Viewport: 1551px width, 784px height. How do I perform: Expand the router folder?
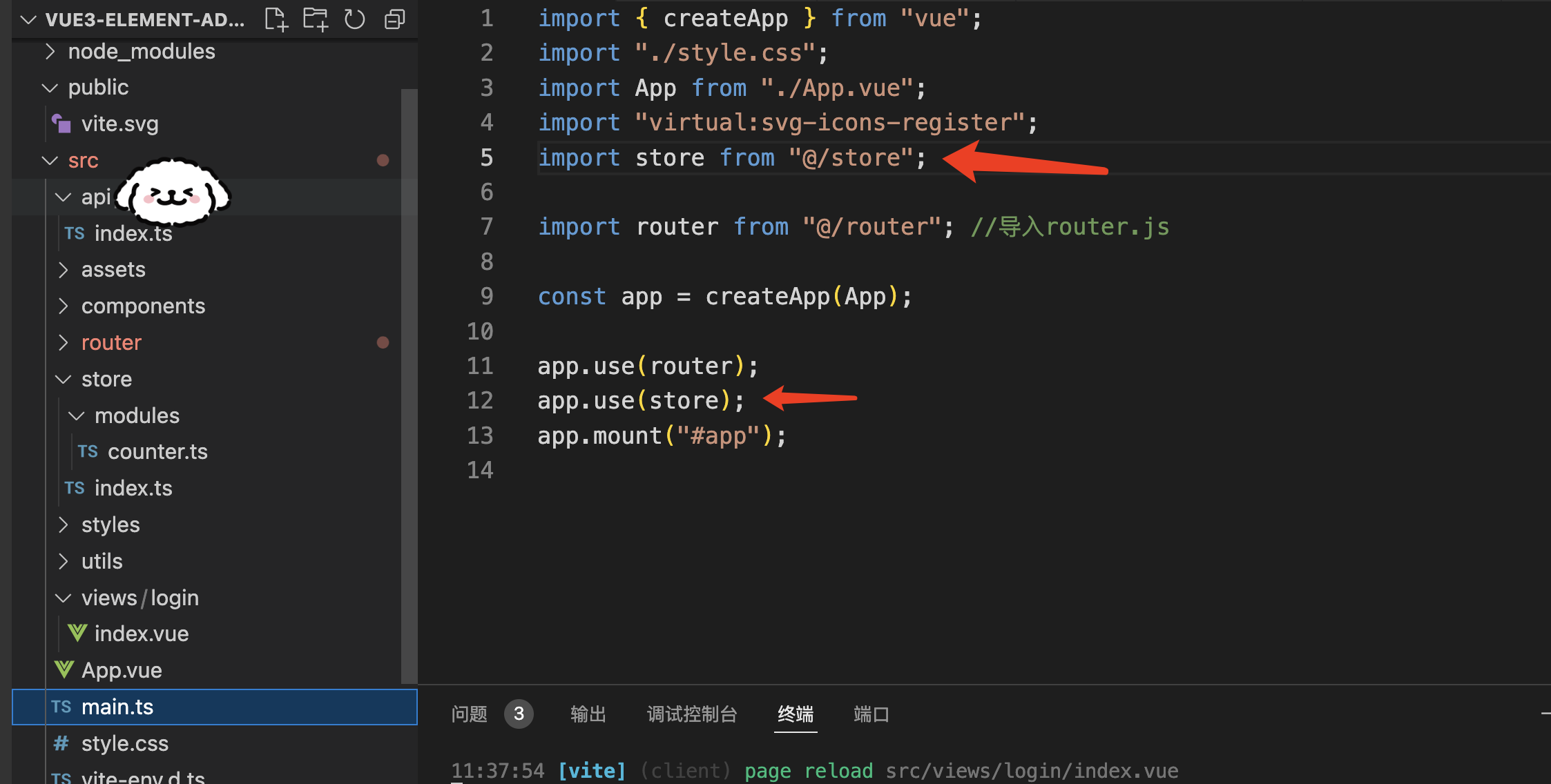click(x=111, y=343)
